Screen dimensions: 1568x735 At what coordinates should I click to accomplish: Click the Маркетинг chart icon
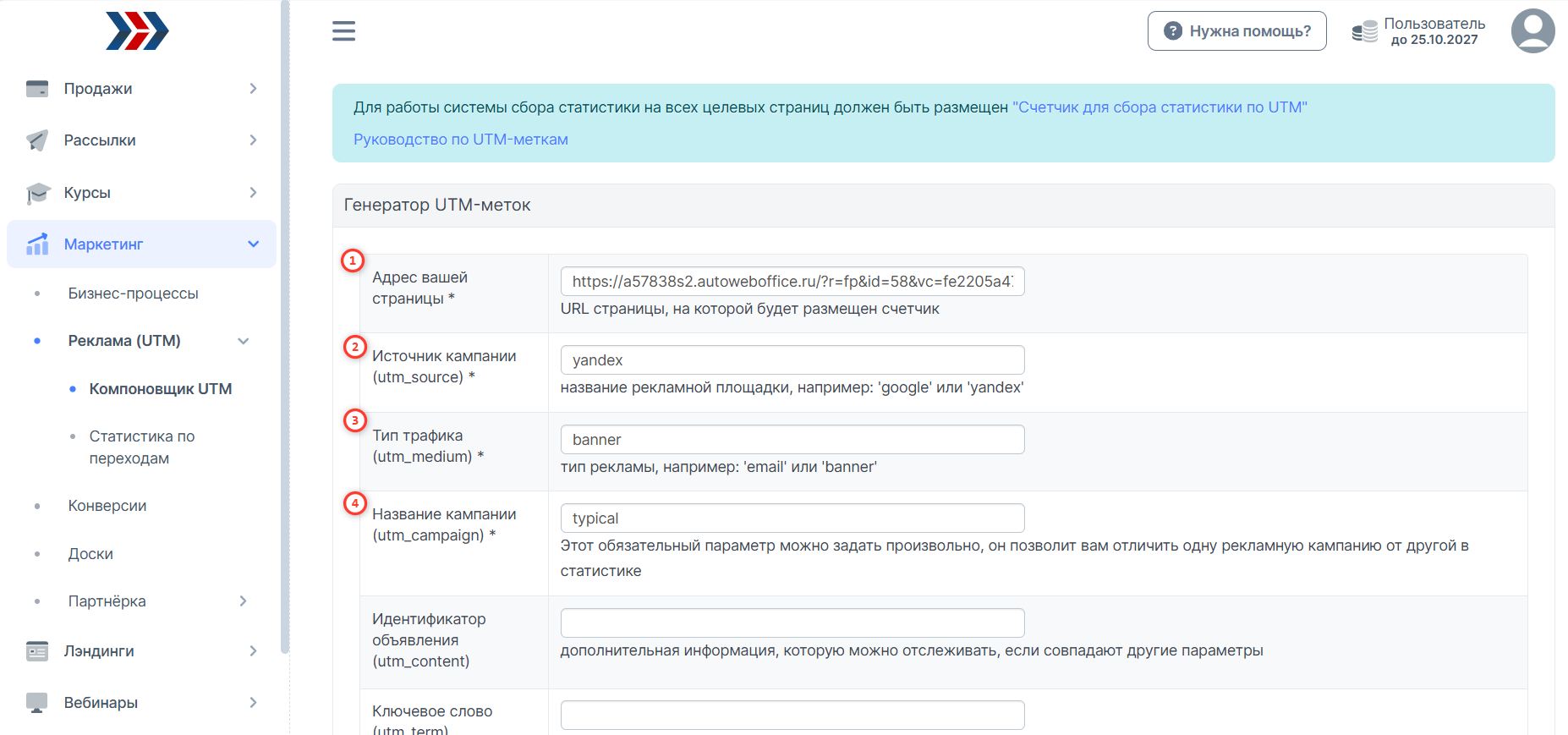(37, 244)
